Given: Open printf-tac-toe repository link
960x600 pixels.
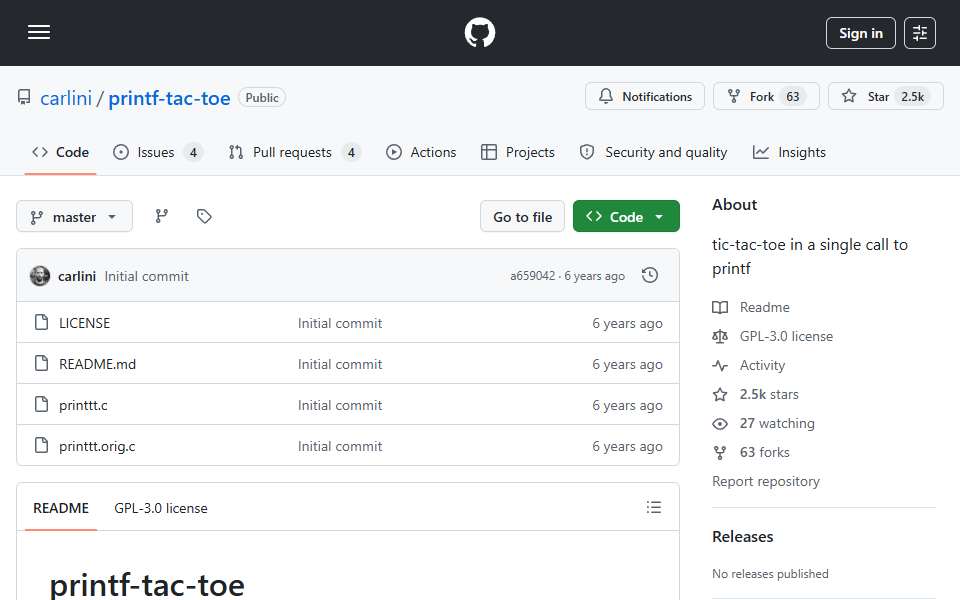Looking at the screenshot, I should pos(169,98).
